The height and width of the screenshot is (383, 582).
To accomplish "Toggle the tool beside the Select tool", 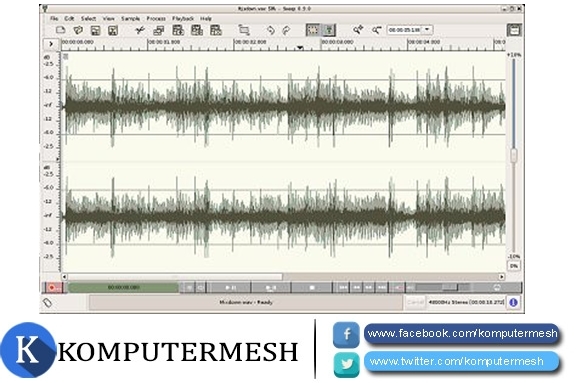I will (329, 30).
